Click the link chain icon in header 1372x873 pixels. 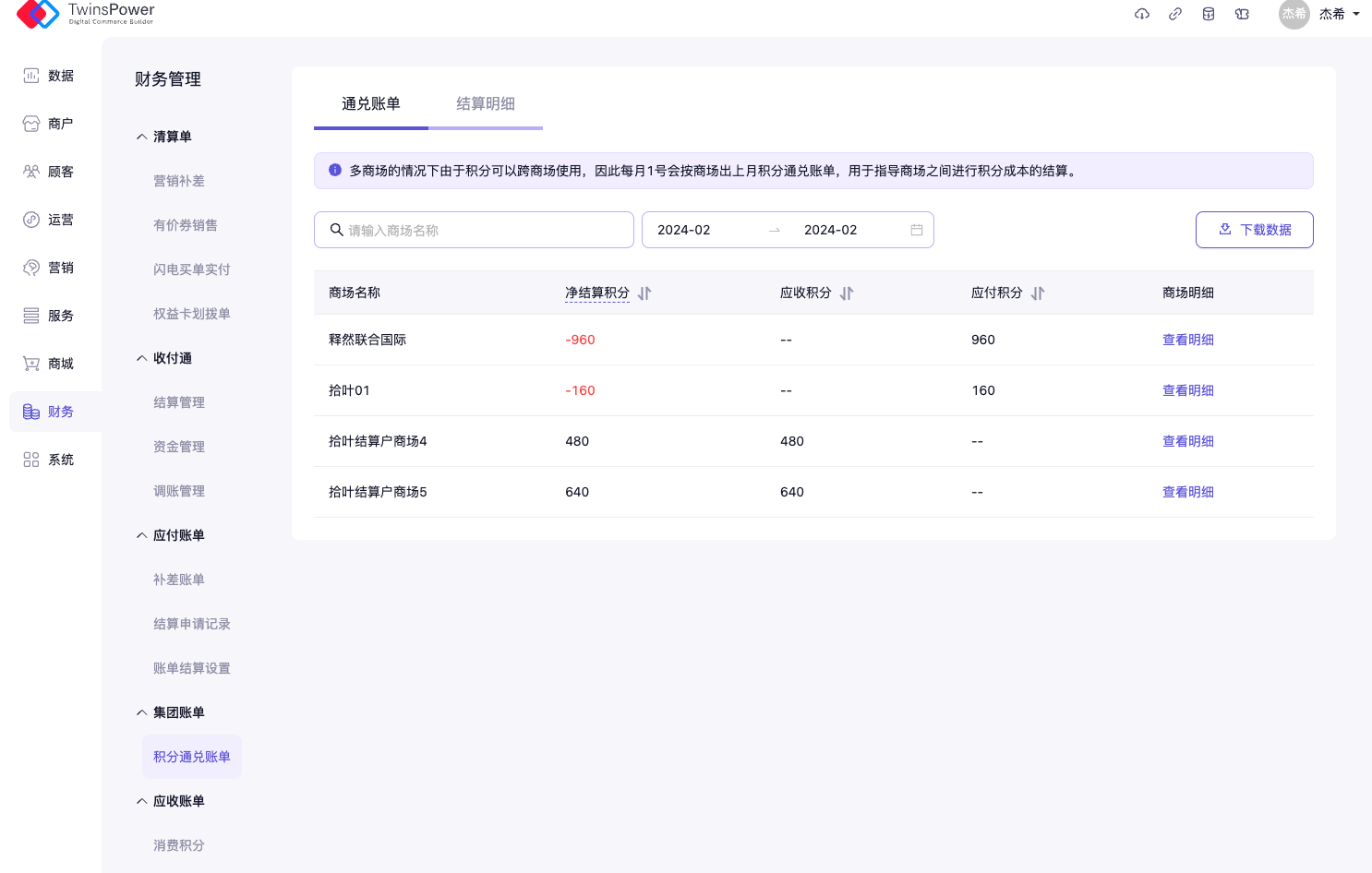coord(1175,14)
